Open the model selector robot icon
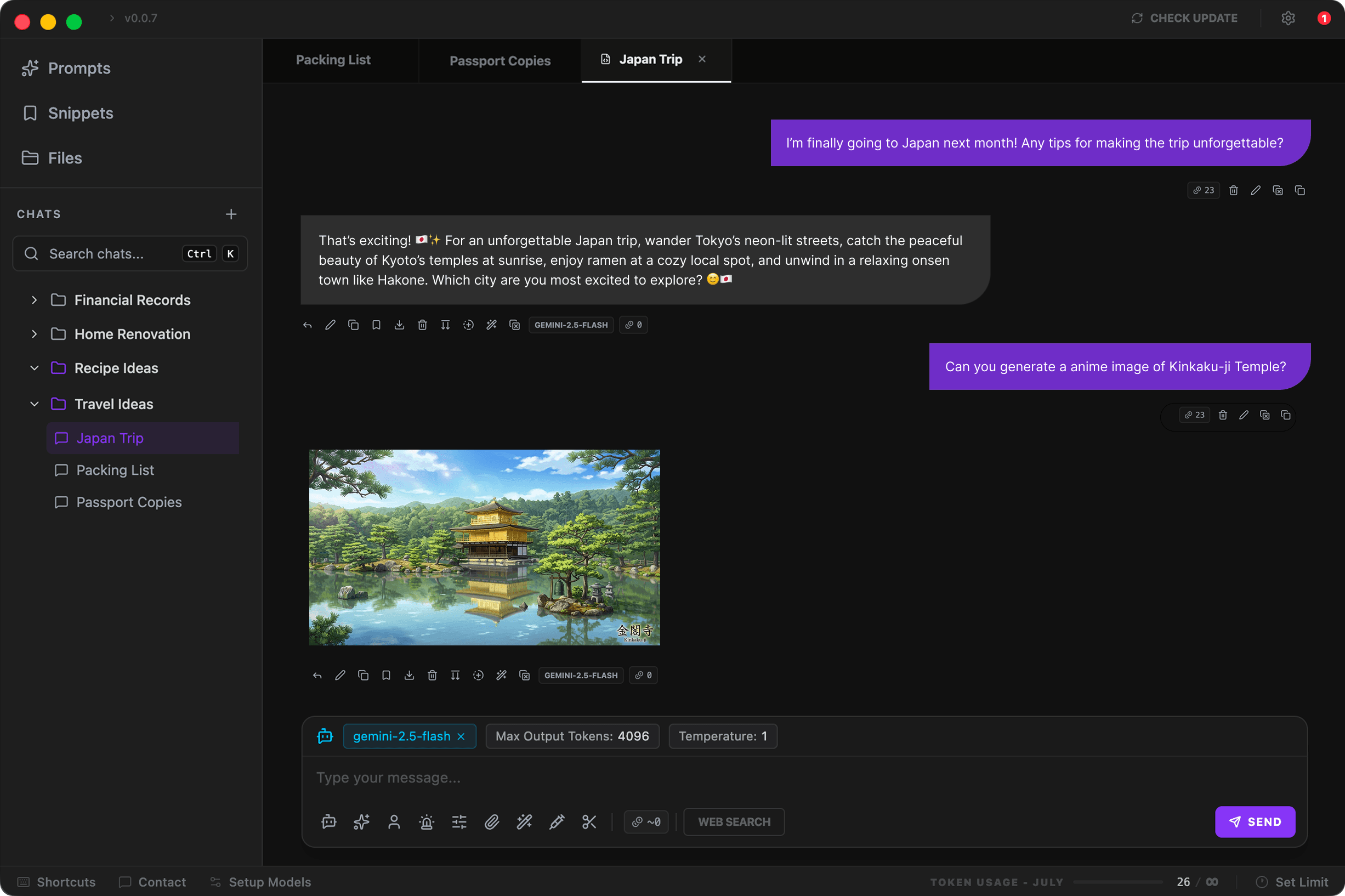1345x896 pixels. (x=325, y=736)
